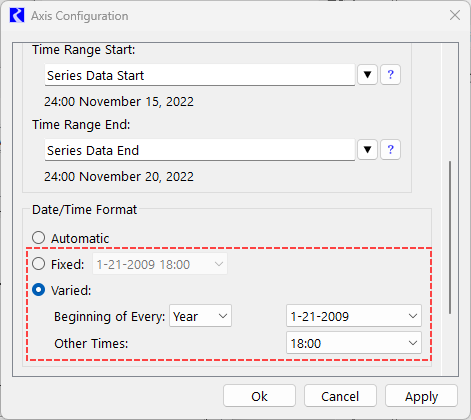The image size is (471, 420).
Task: Expand the Series Data Start dropdown arrow
Action: coord(367,75)
